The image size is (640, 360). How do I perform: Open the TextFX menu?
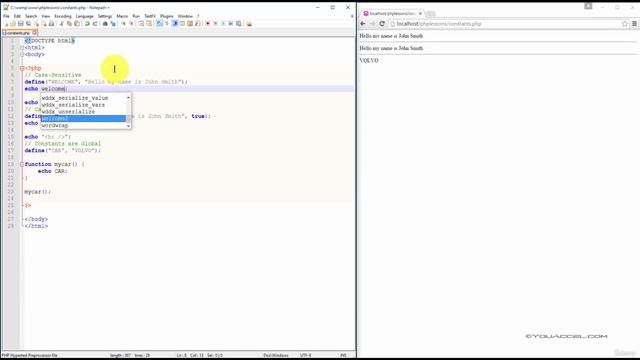click(x=150, y=16)
